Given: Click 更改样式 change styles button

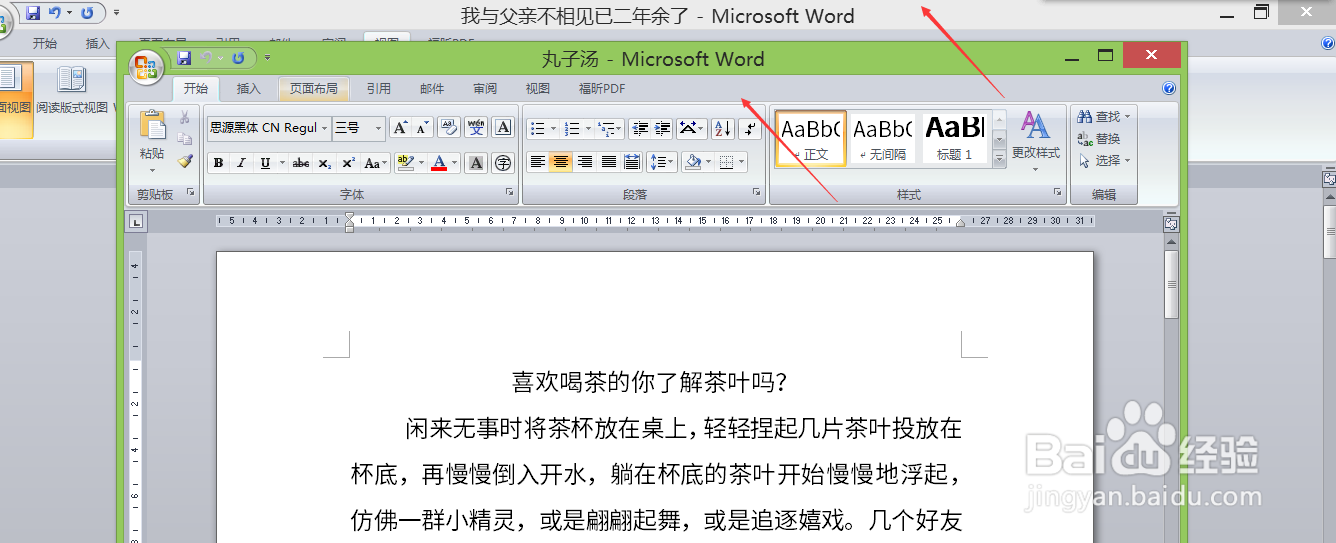Looking at the screenshot, I should click(x=1036, y=141).
